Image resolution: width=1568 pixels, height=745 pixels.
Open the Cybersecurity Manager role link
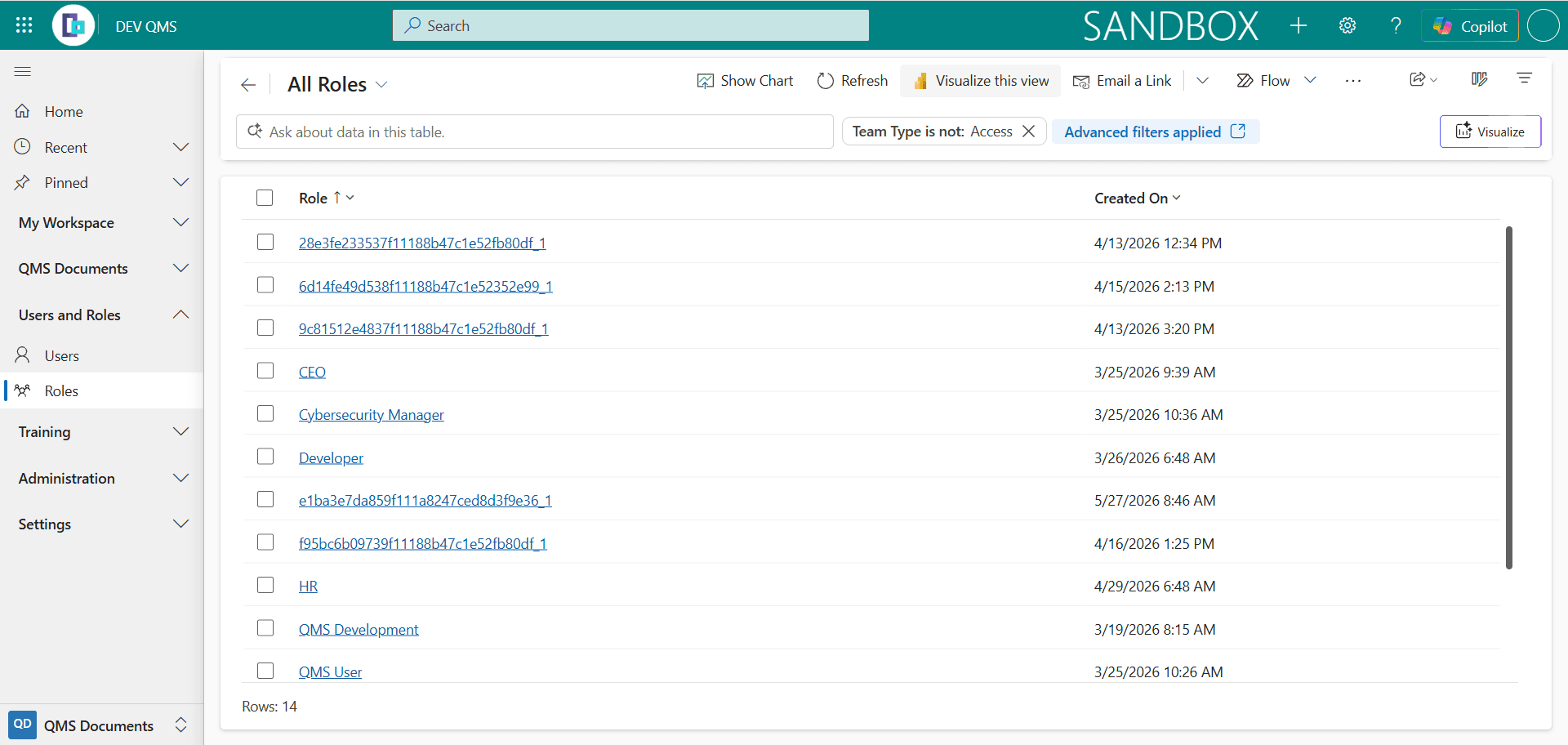(x=371, y=415)
